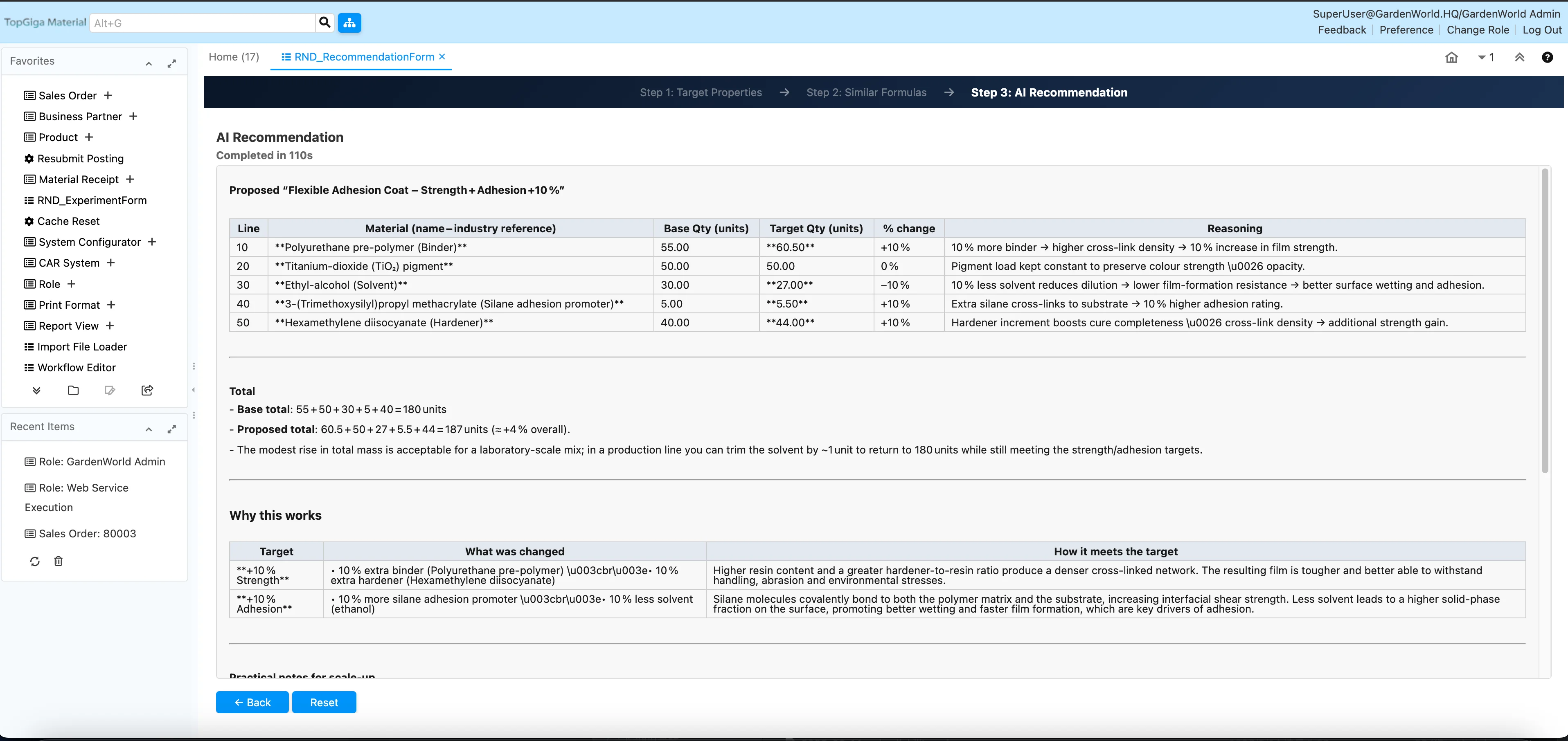Image resolution: width=1568 pixels, height=741 pixels.
Task: Expand all favorites with double chevron
Action: (x=36, y=391)
